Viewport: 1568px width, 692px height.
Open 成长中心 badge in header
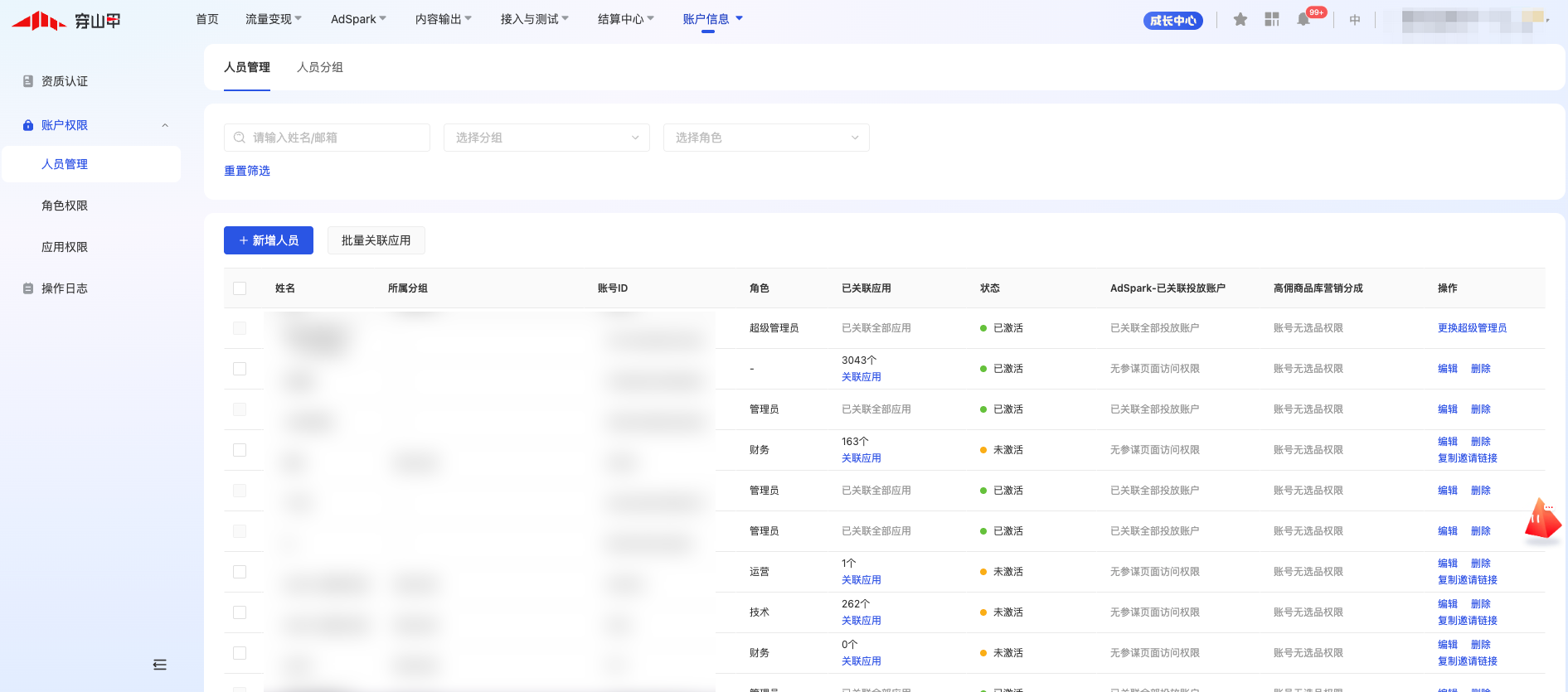point(1172,21)
